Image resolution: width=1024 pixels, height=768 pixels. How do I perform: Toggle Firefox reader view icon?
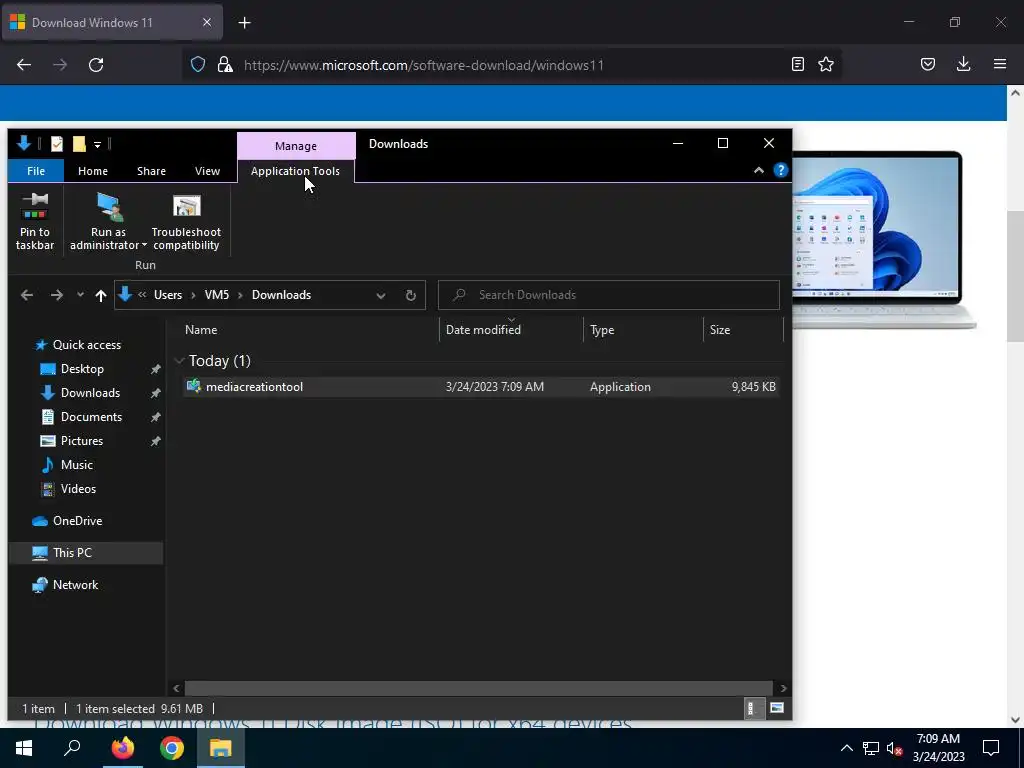click(797, 64)
